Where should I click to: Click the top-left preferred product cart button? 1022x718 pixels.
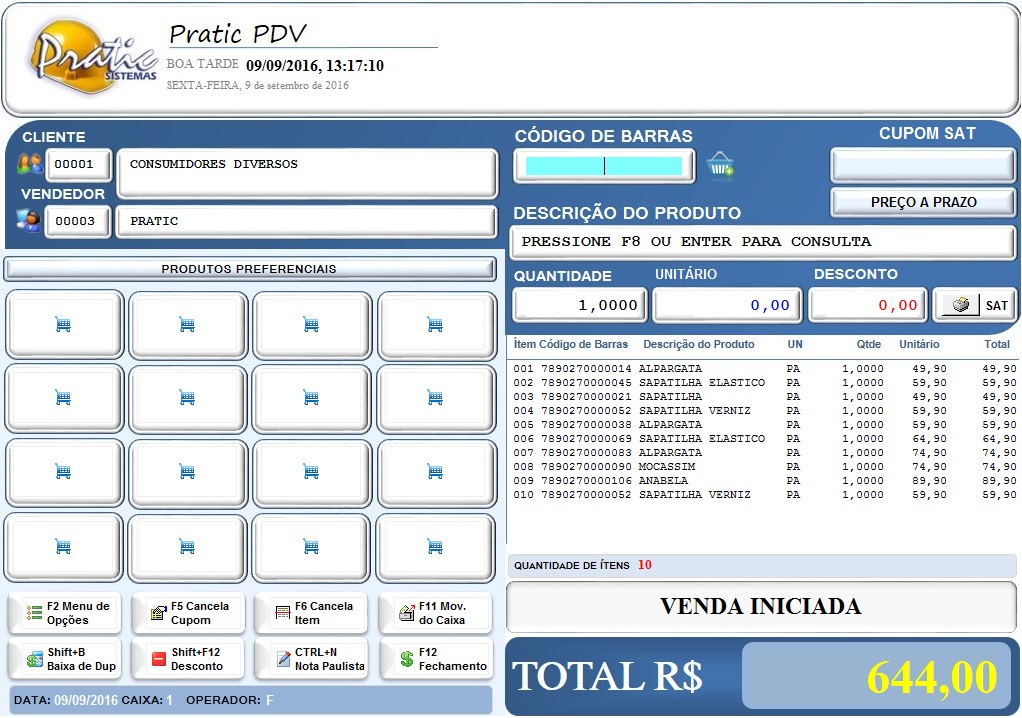click(64, 324)
